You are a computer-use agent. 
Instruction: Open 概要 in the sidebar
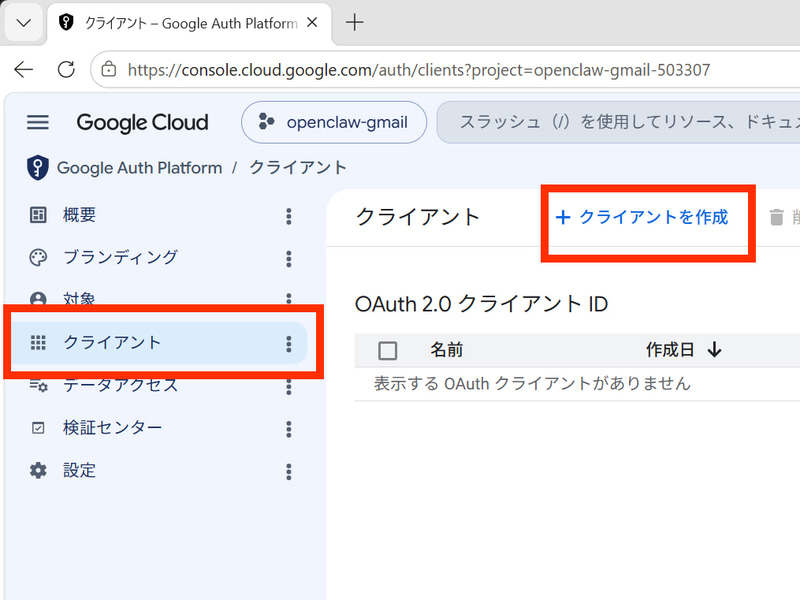79,215
